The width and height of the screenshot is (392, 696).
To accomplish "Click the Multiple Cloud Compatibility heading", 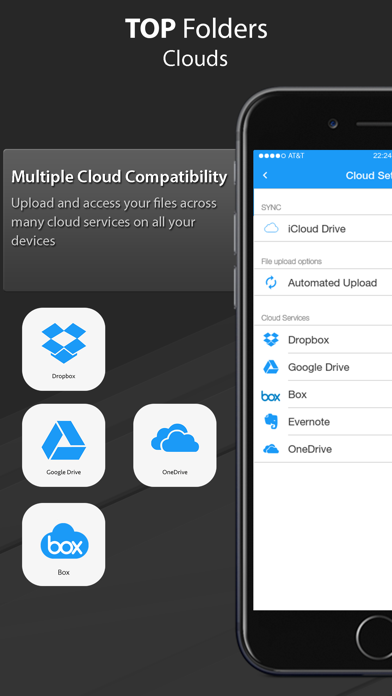I will 119,177.
